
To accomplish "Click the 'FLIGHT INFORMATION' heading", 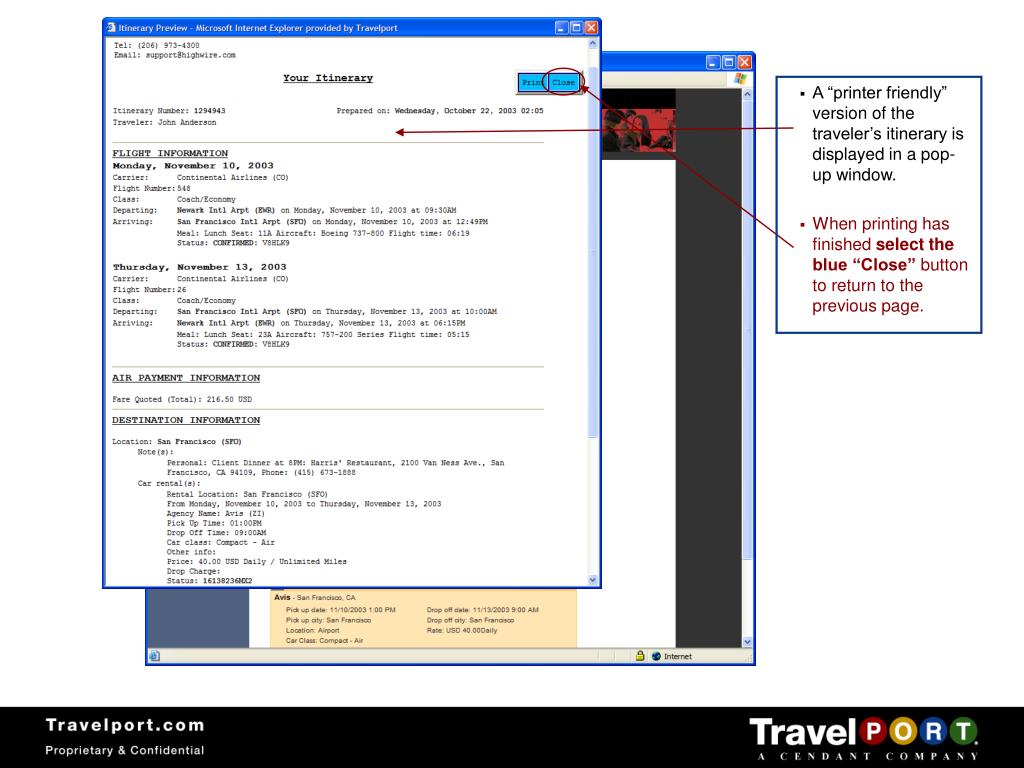I will click(170, 153).
